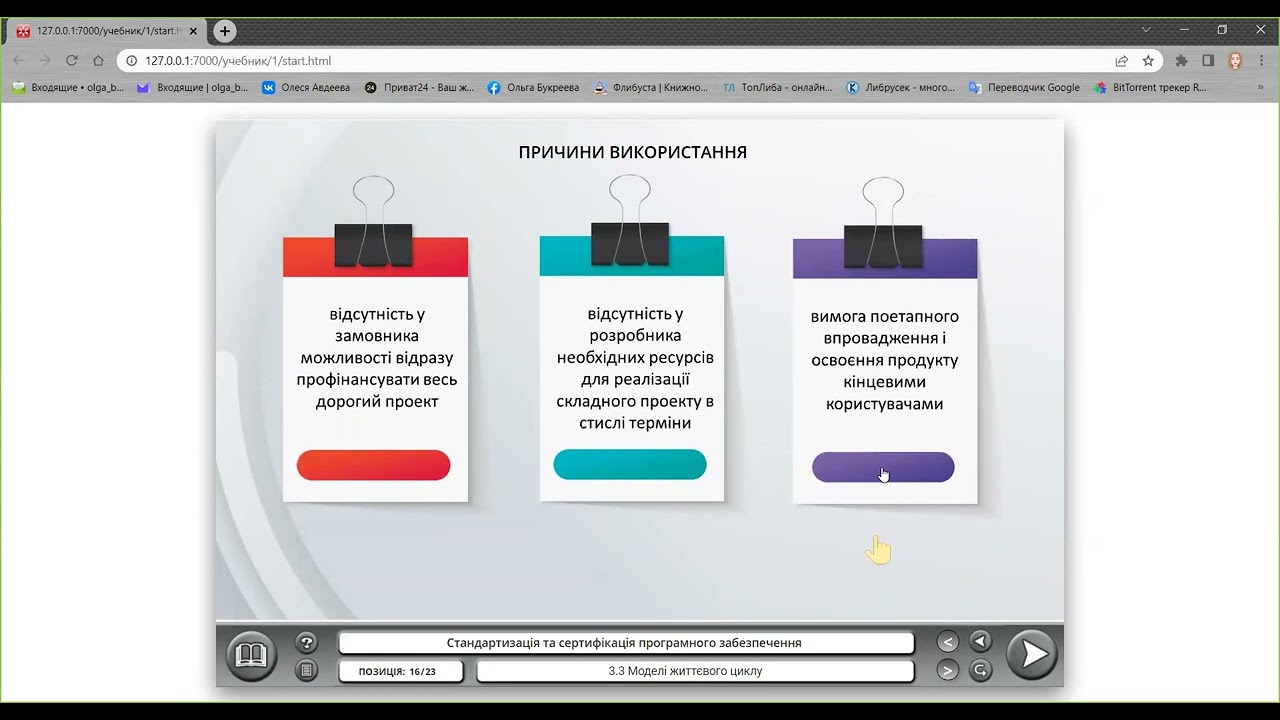Reload the page in the browser
Image resolution: width=1280 pixels, height=720 pixels.
[71, 60]
